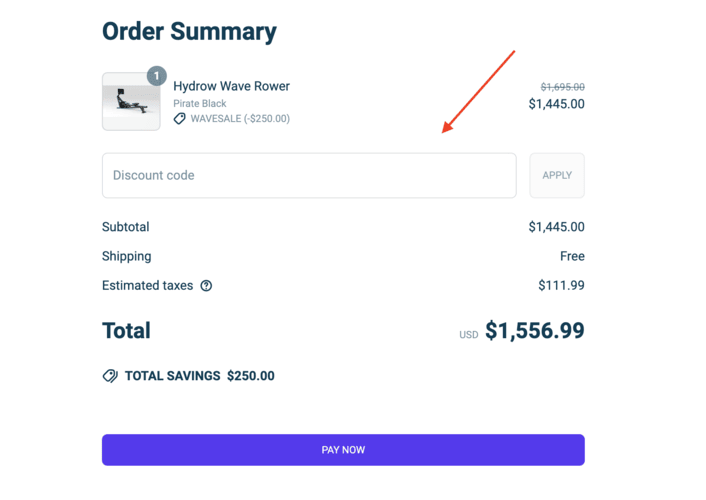Click the Free shipping value

[572, 256]
